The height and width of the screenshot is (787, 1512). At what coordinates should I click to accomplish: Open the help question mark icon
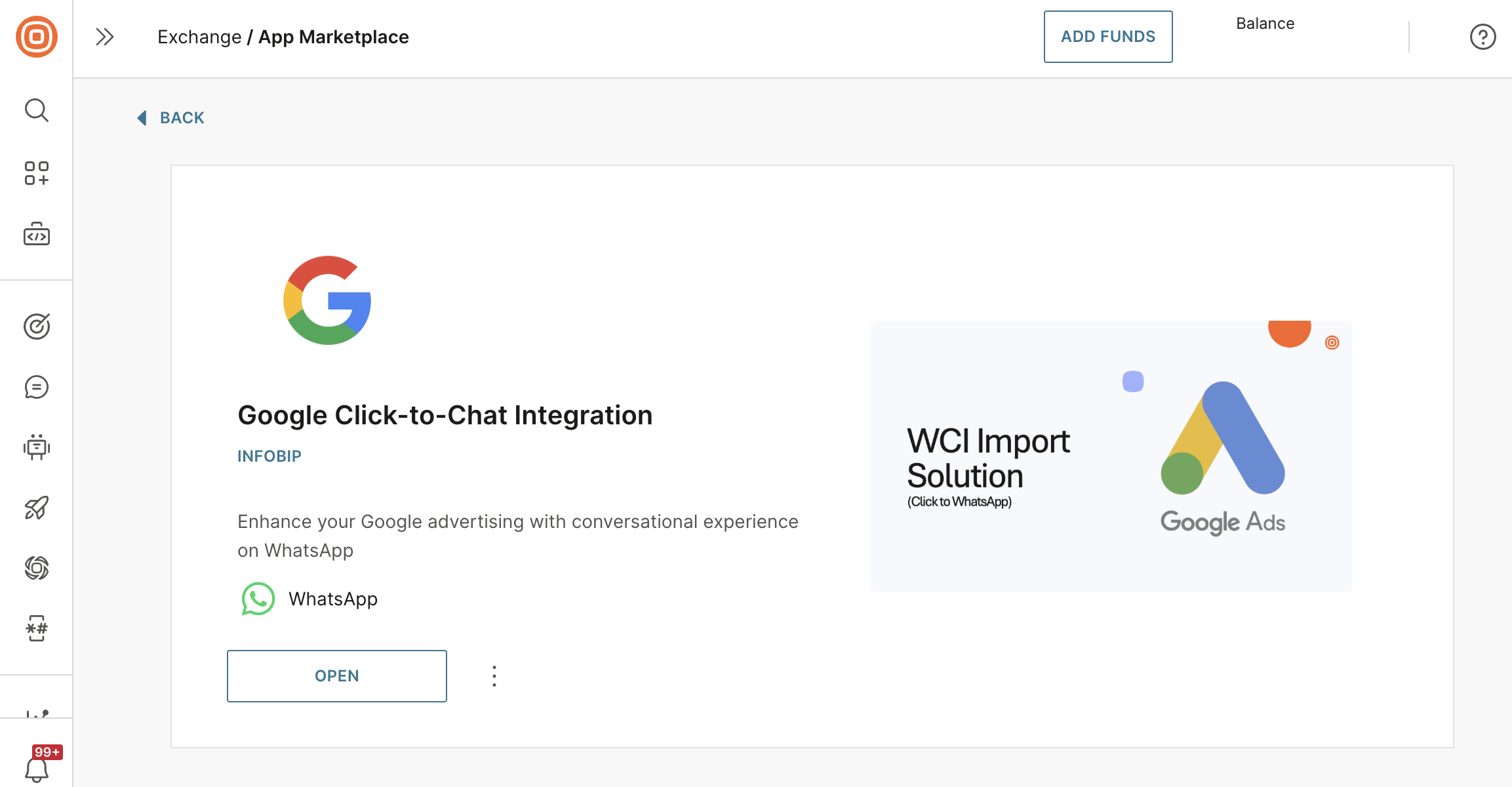tap(1482, 37)
